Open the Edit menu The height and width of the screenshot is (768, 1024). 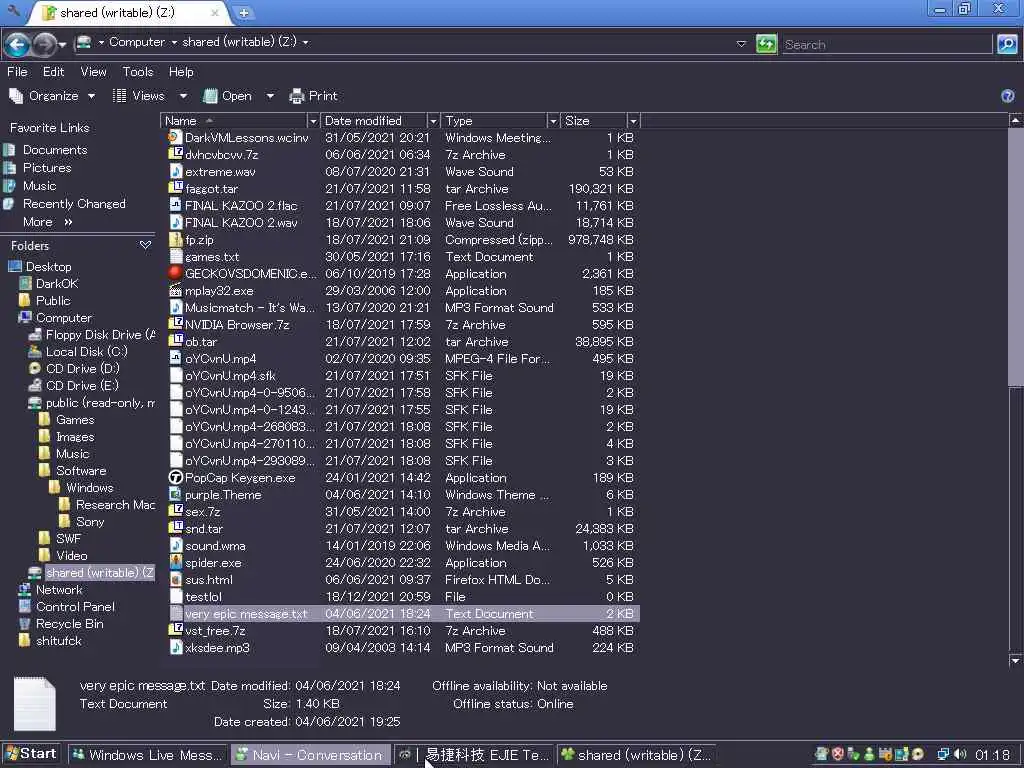coord(54,72)
